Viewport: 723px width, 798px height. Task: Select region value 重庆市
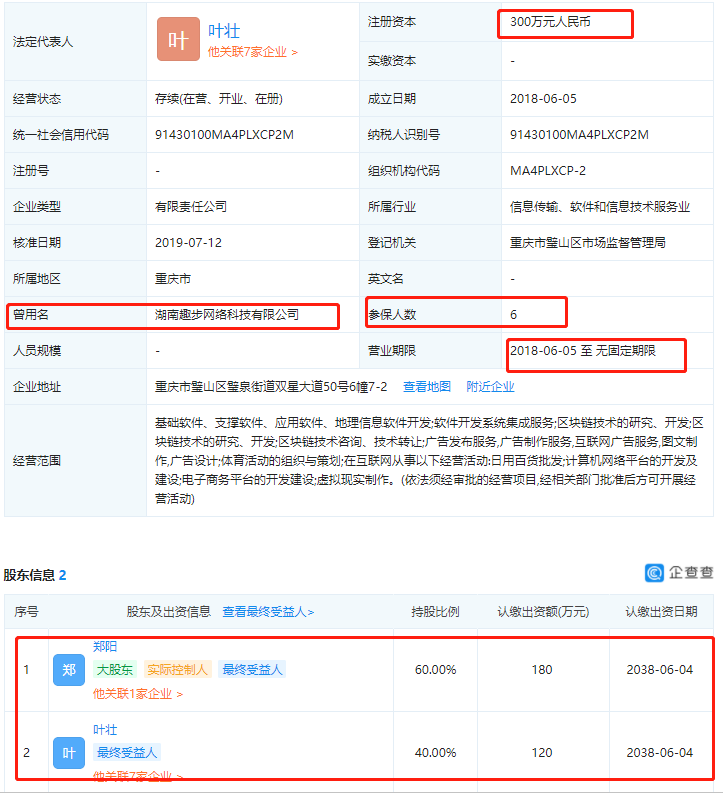[x=172, y=279]
